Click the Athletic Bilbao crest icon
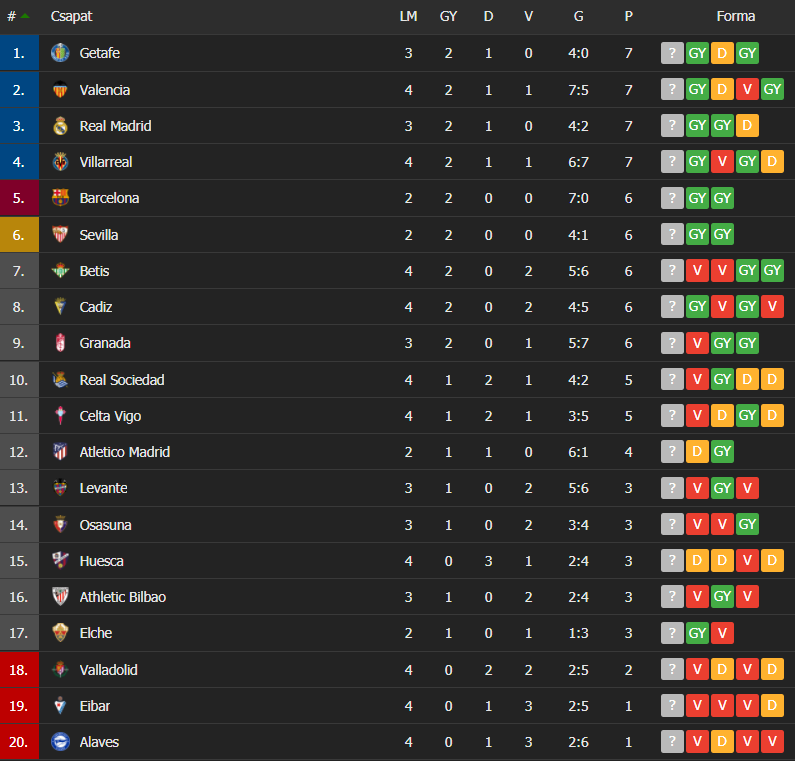The height and width of the screenshot is (761, 795). 60,597
